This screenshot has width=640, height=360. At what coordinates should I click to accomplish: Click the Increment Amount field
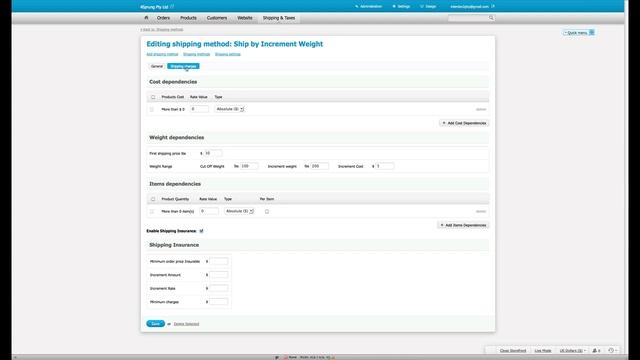(x=219, y=275)
